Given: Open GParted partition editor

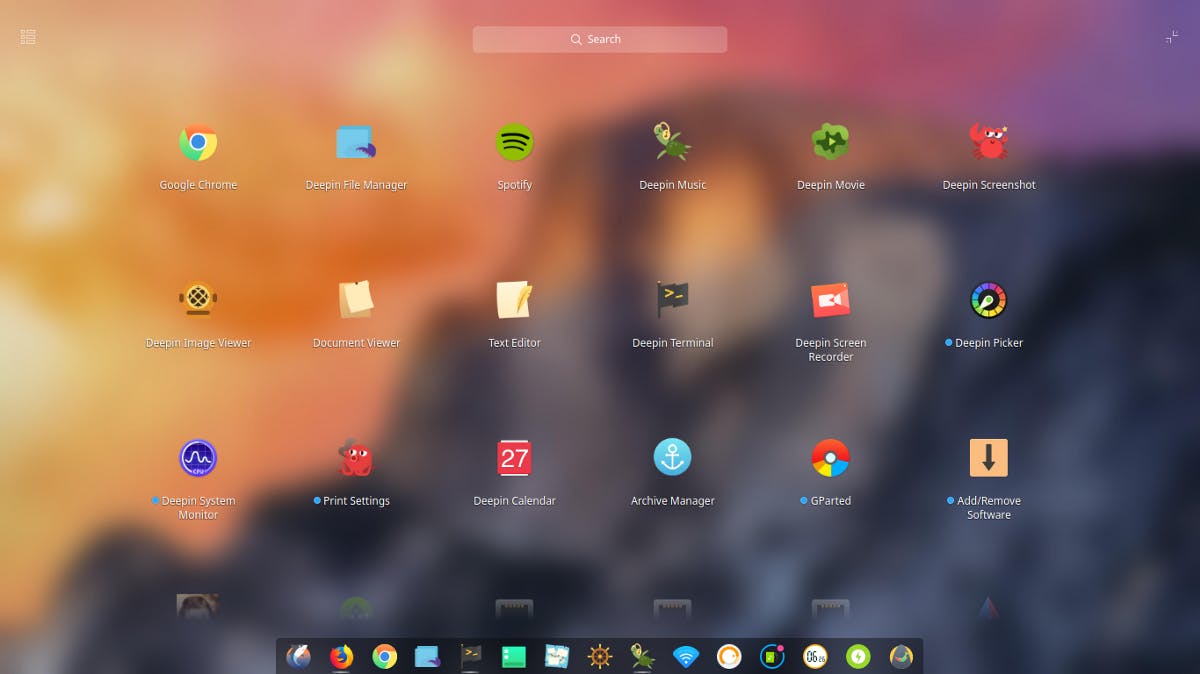Looking at the screenshot, I should point(830,458).
